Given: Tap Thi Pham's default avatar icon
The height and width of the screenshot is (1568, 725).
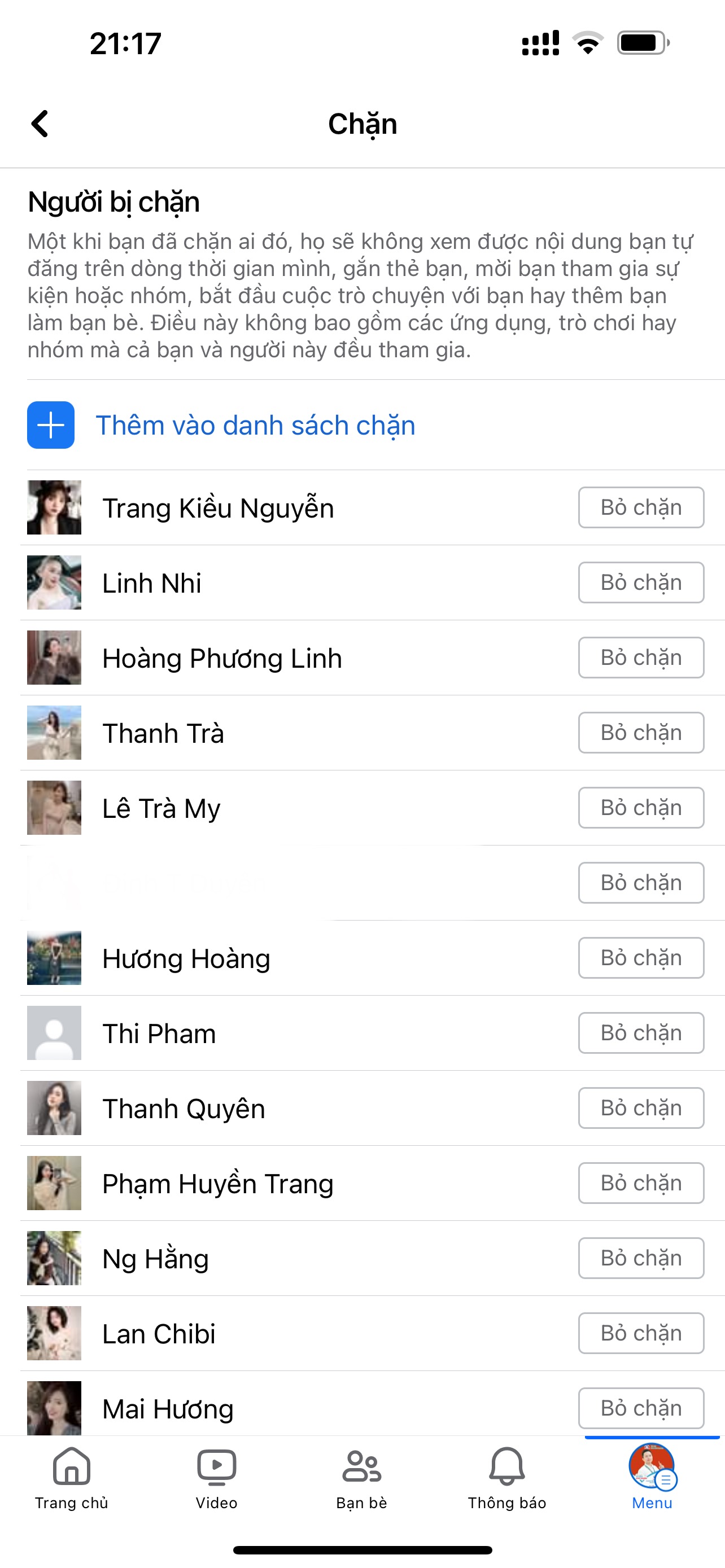Looking at the screenshot, I should pyautogui.click(x=54, y=1033).
